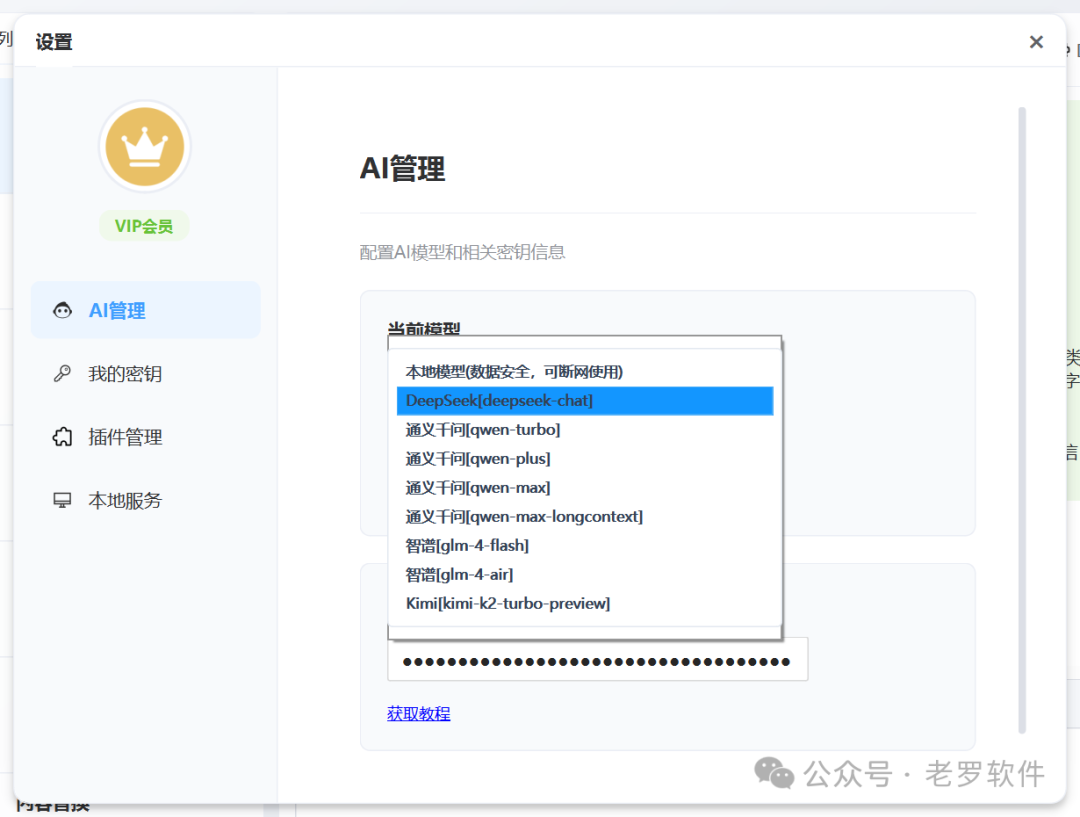Close the 设置 dialog with the X
1080x817 pixels.
pos(1036,42)
